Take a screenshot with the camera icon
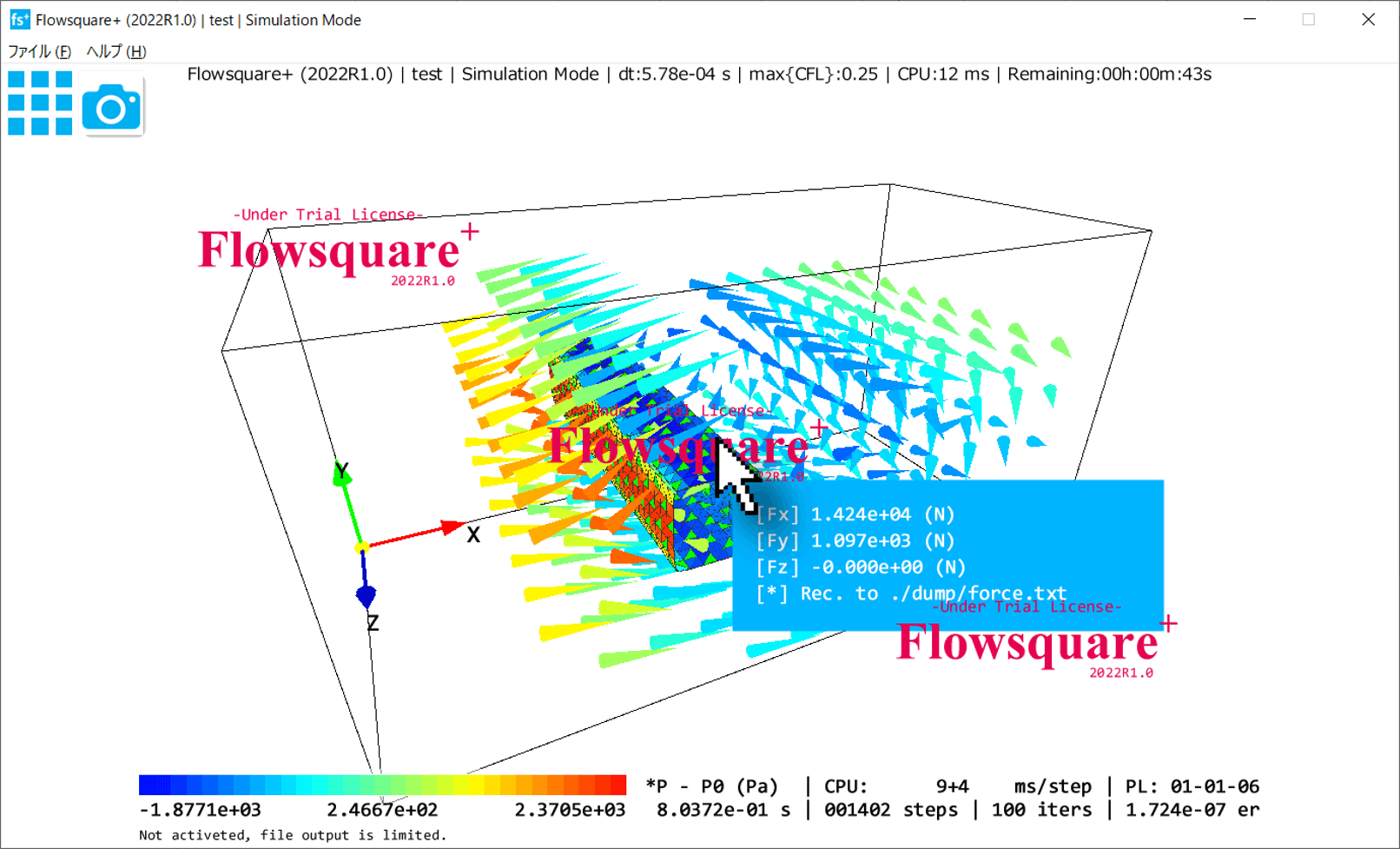The image size is (1400, 849). (x=112, y=108)
